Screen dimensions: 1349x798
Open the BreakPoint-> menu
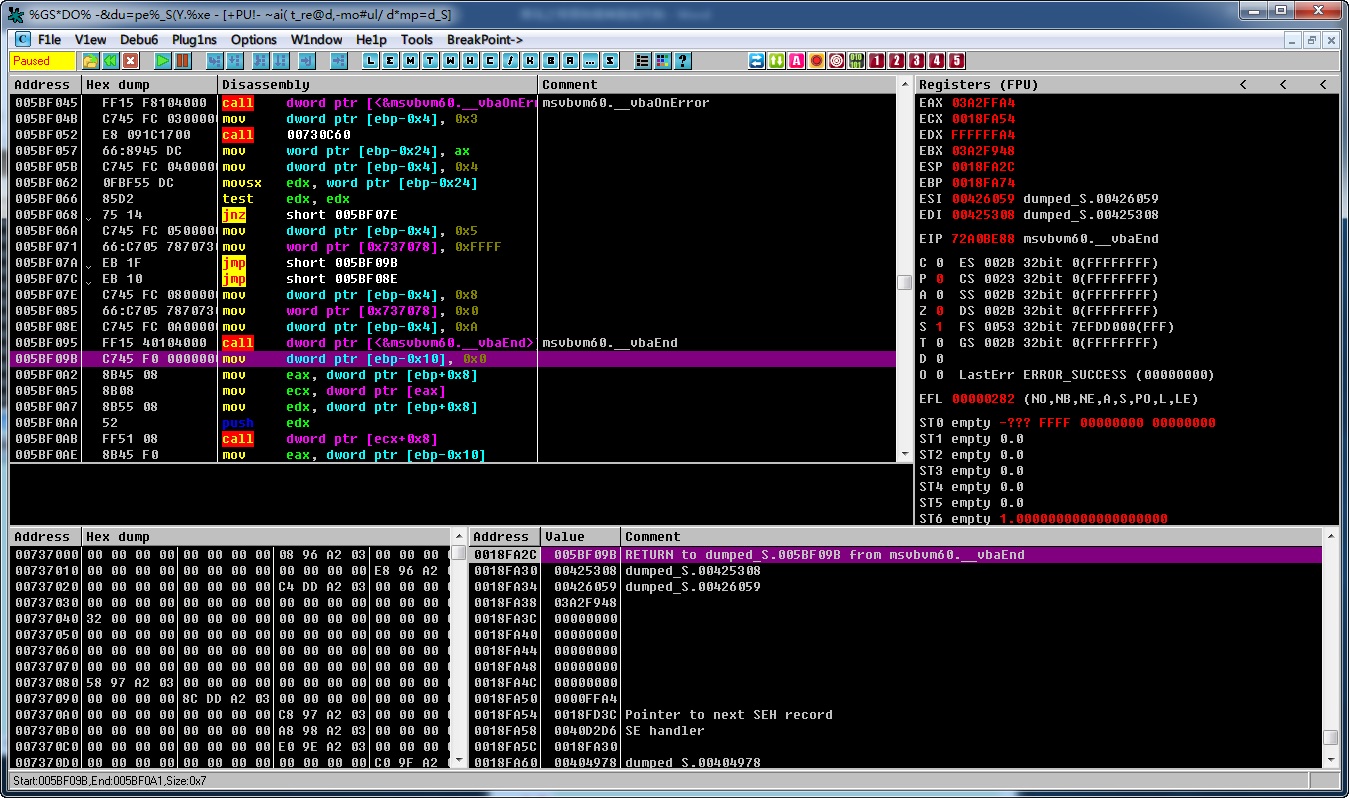click(x=485, y=40)
